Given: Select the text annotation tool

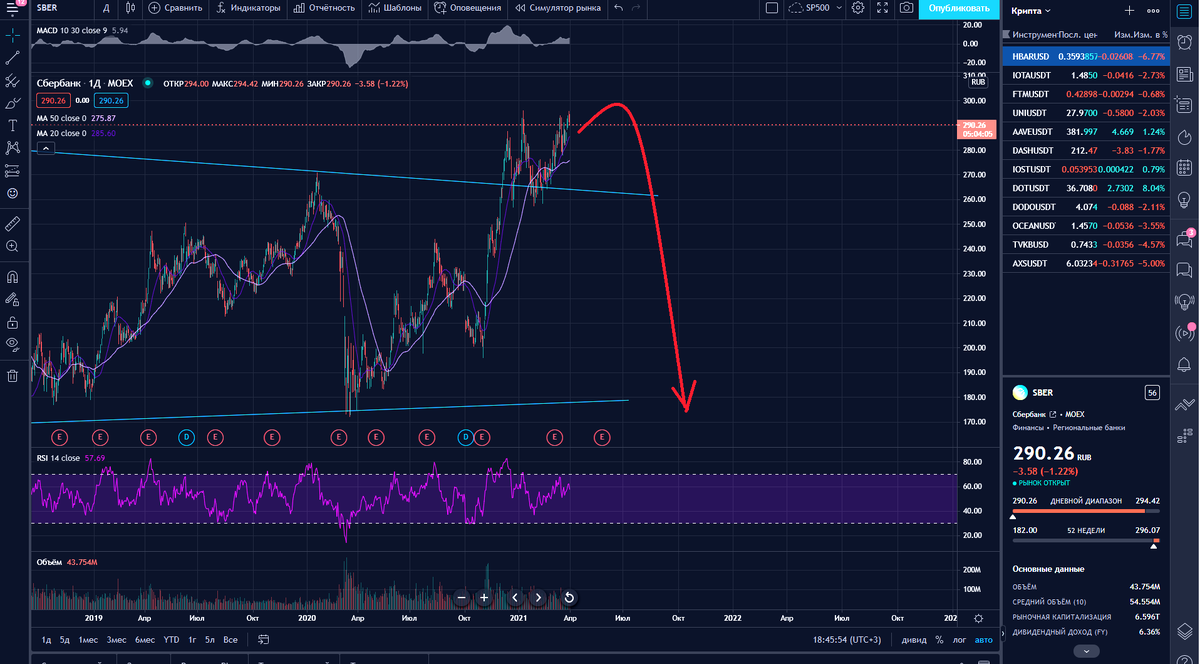Looking at the screenshot, I should 12,125.
